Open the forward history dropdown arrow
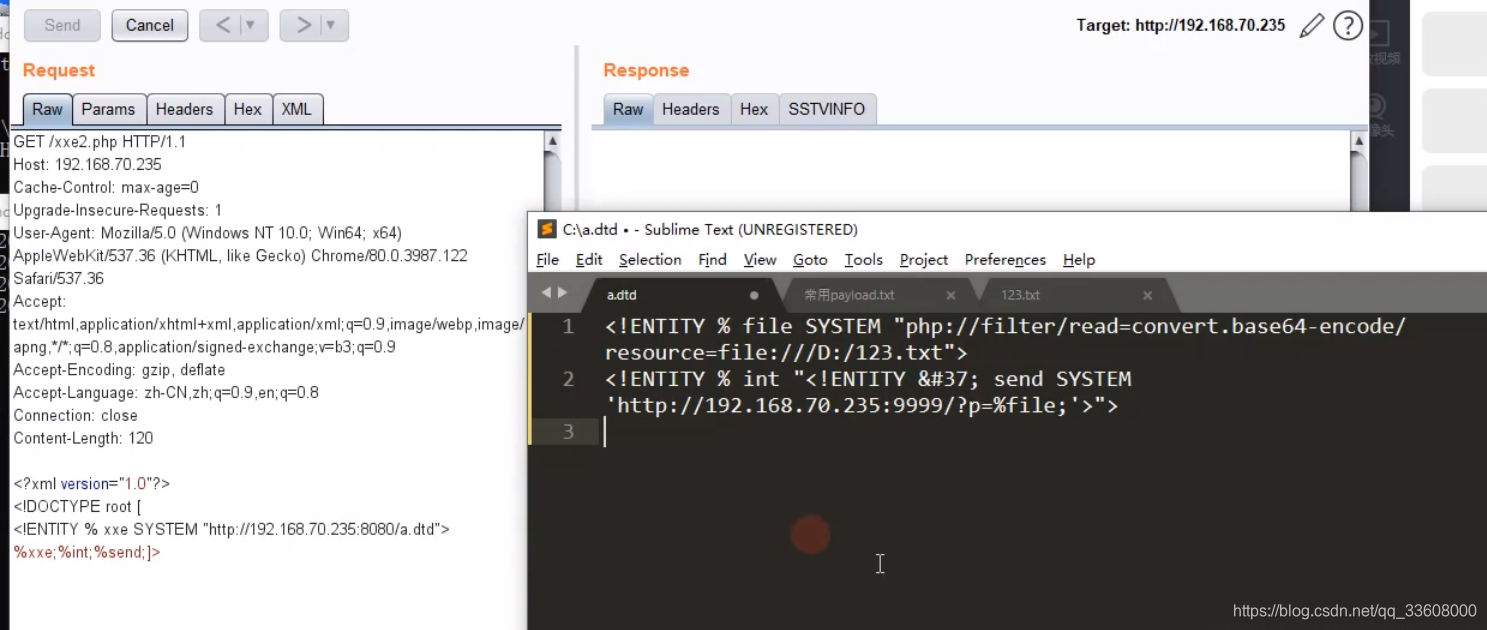Screen dimensions: 1487x630 tap(331, 26)
